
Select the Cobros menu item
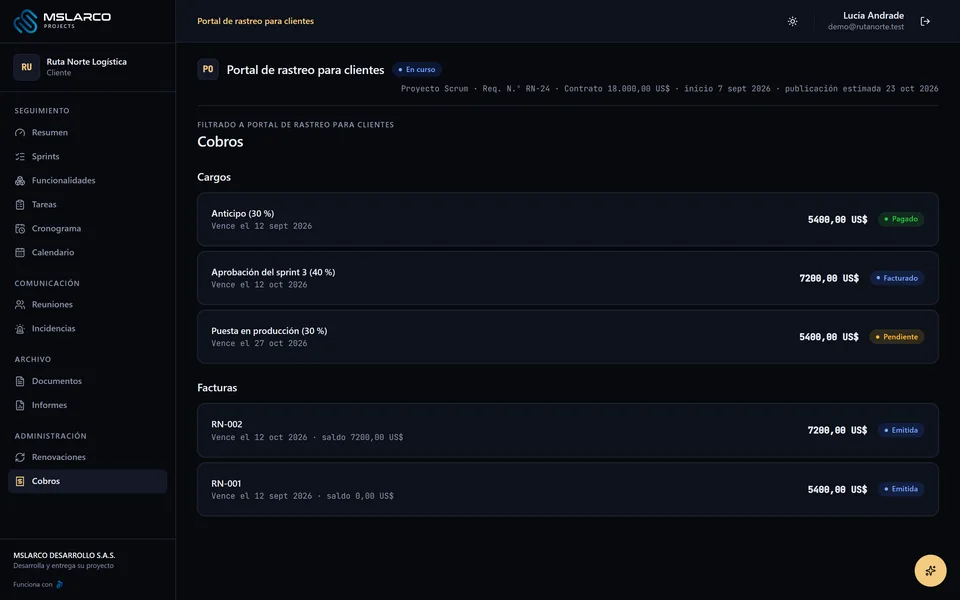click(x=88, y=481)
